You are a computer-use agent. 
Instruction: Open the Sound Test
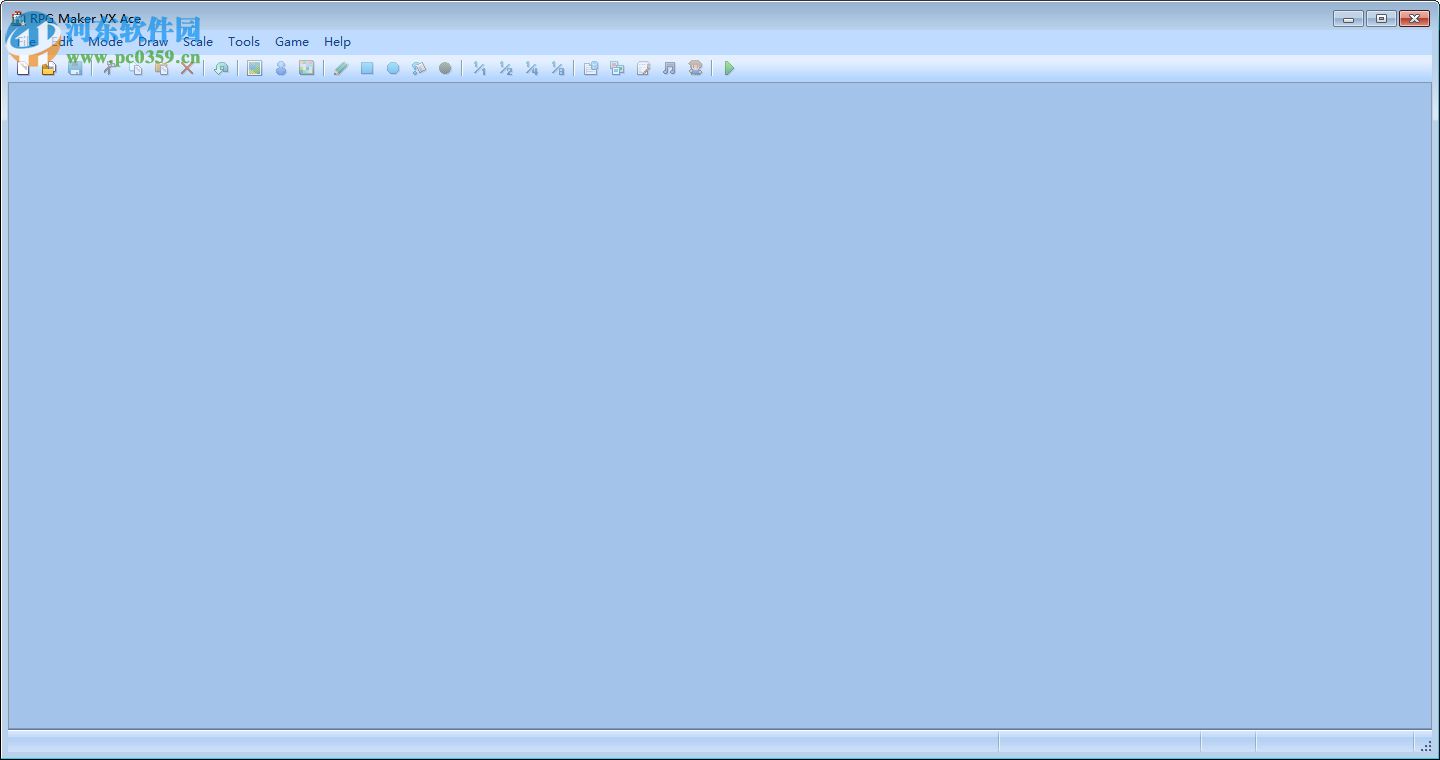pos(669,68)
